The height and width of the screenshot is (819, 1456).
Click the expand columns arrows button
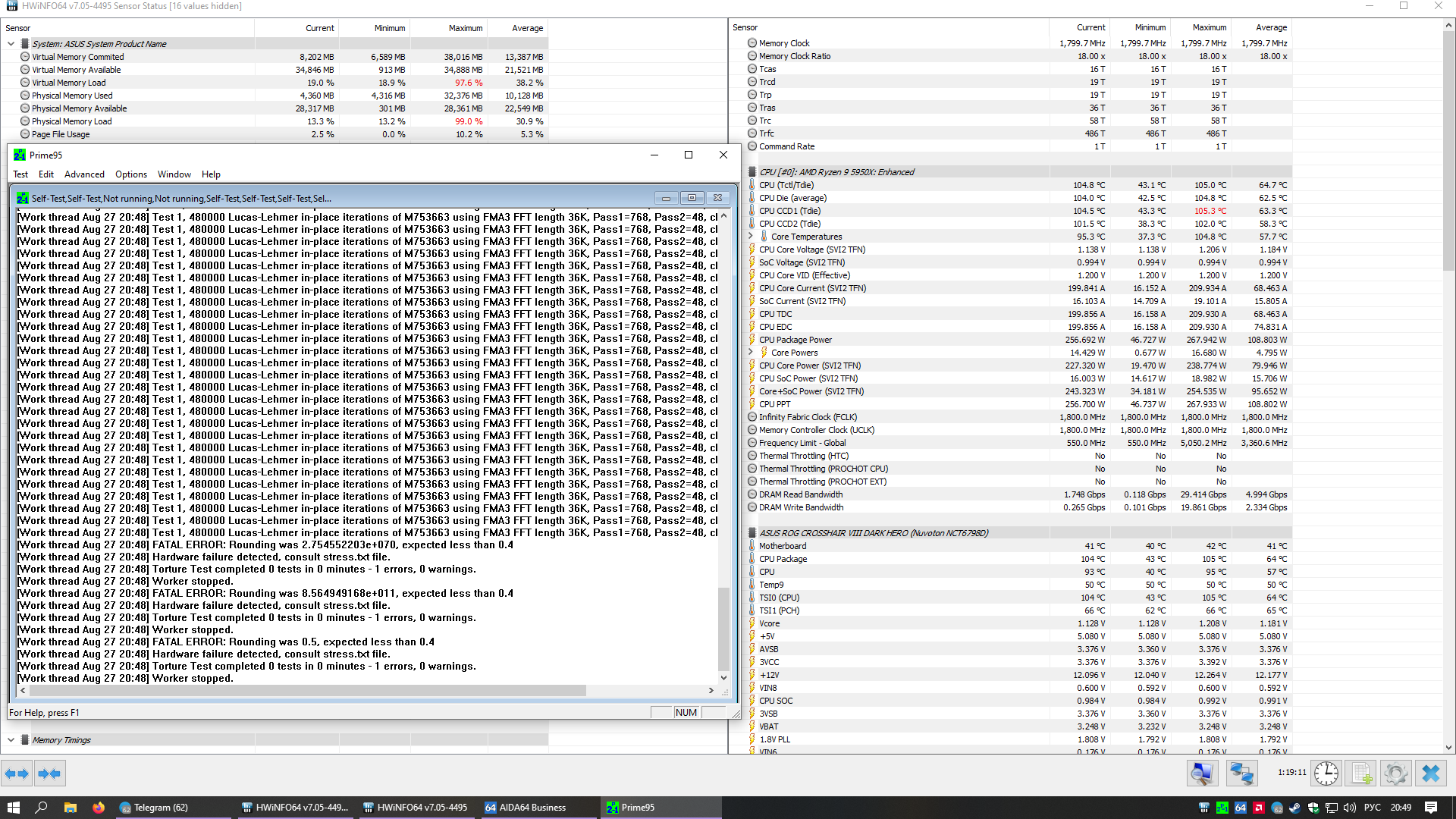tap(17, 773)
